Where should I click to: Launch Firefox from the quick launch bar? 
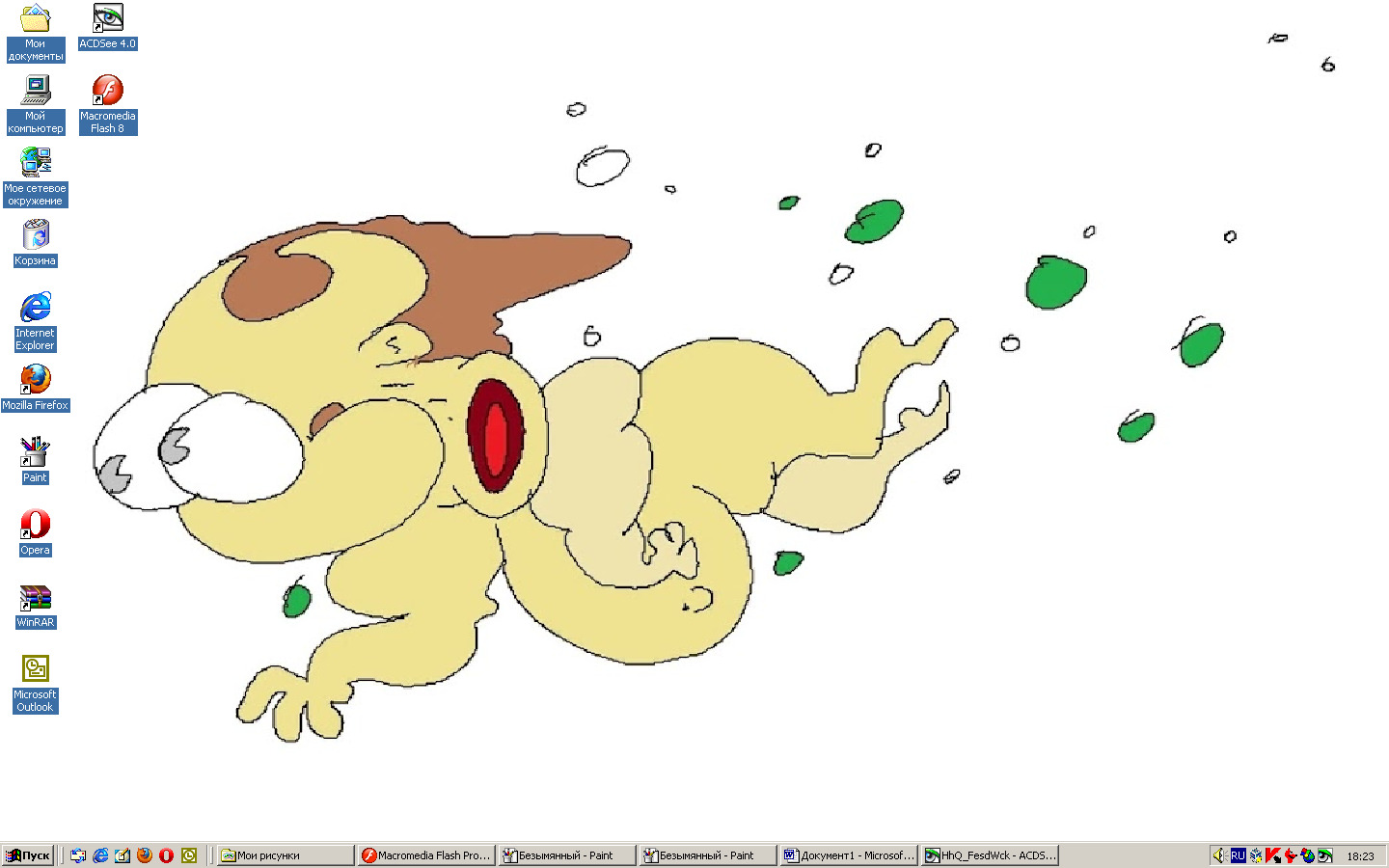pos(145,855)
